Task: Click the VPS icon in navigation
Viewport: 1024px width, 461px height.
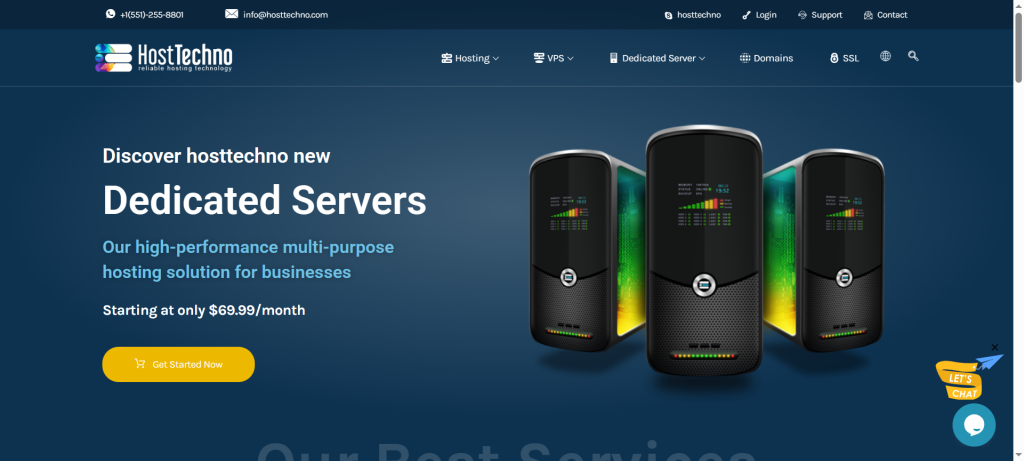Action: [539, 58]
